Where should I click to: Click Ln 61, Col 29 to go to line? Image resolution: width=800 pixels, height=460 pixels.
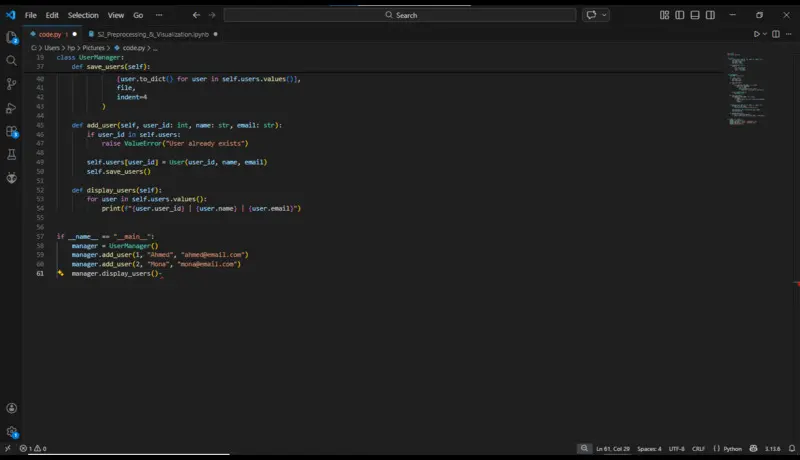click(613, 449)
